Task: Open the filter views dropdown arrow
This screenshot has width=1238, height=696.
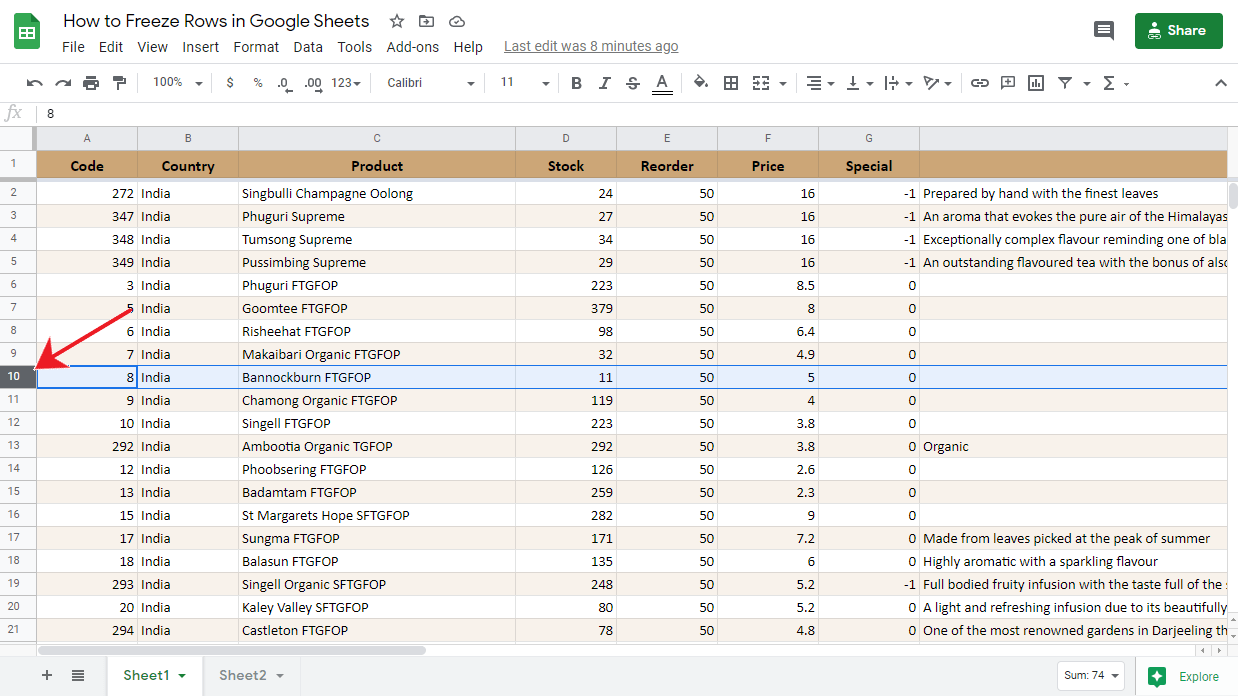Action: pyautogui.click(x=1087, y=84)
